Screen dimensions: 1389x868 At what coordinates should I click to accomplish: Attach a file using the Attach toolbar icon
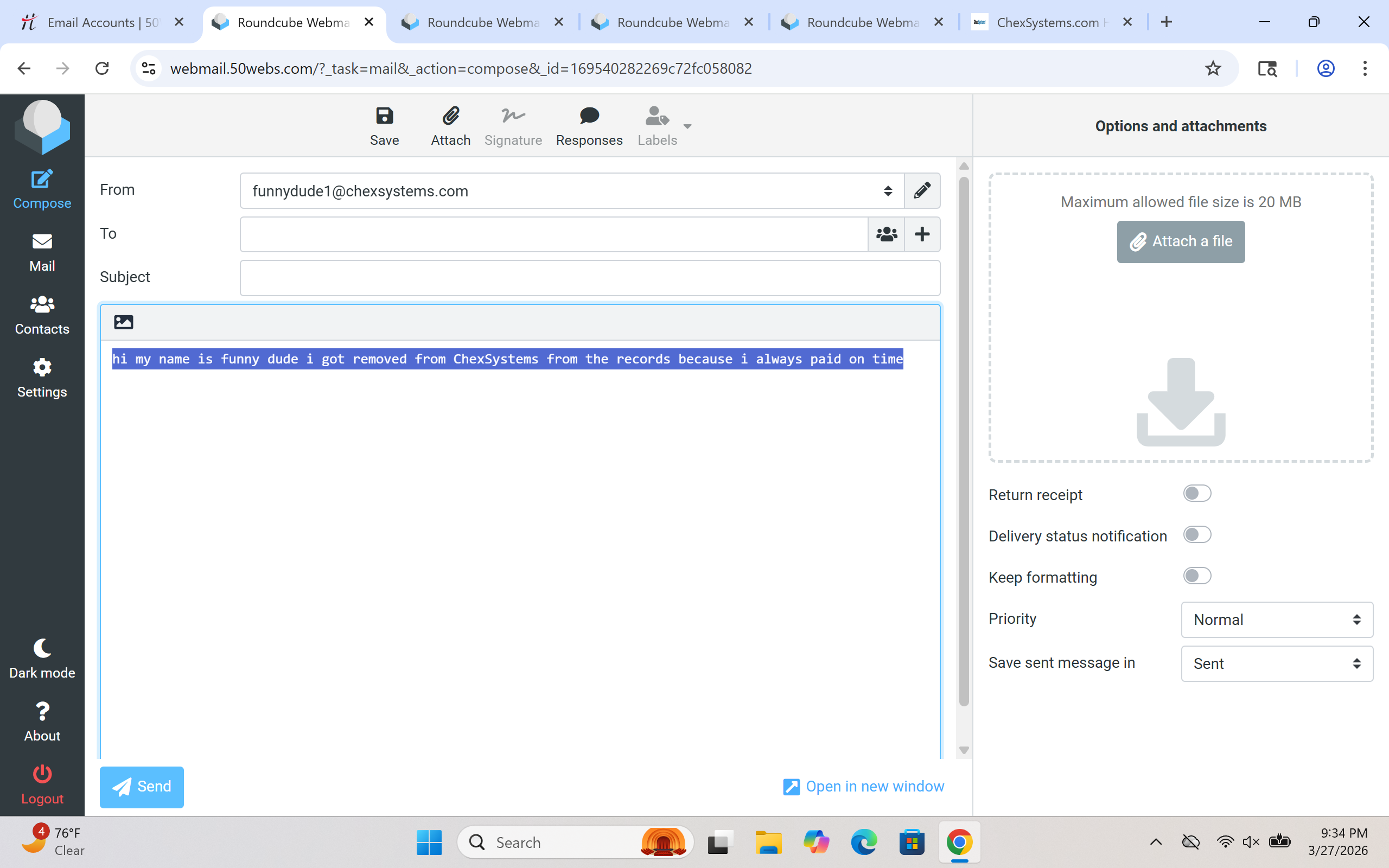click(450, 125)
